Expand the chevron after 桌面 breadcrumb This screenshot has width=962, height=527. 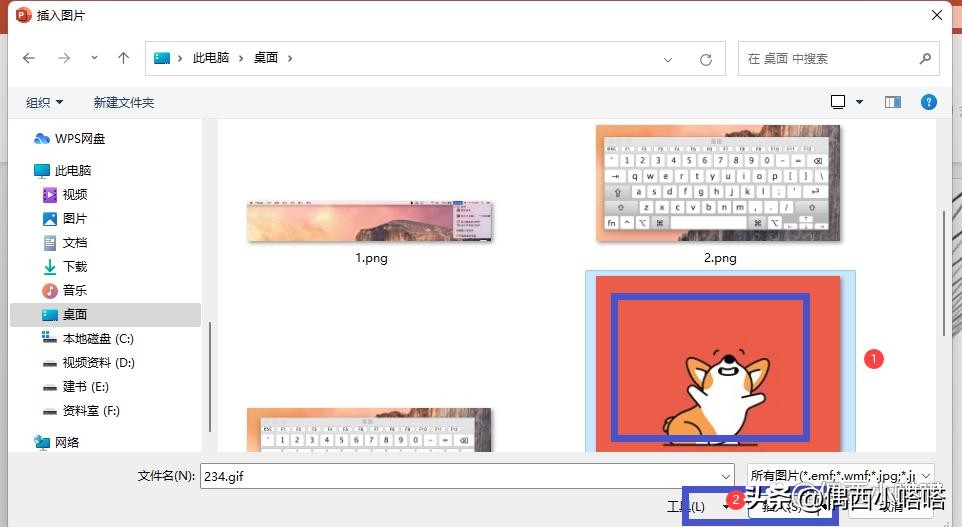pos(290,58)
